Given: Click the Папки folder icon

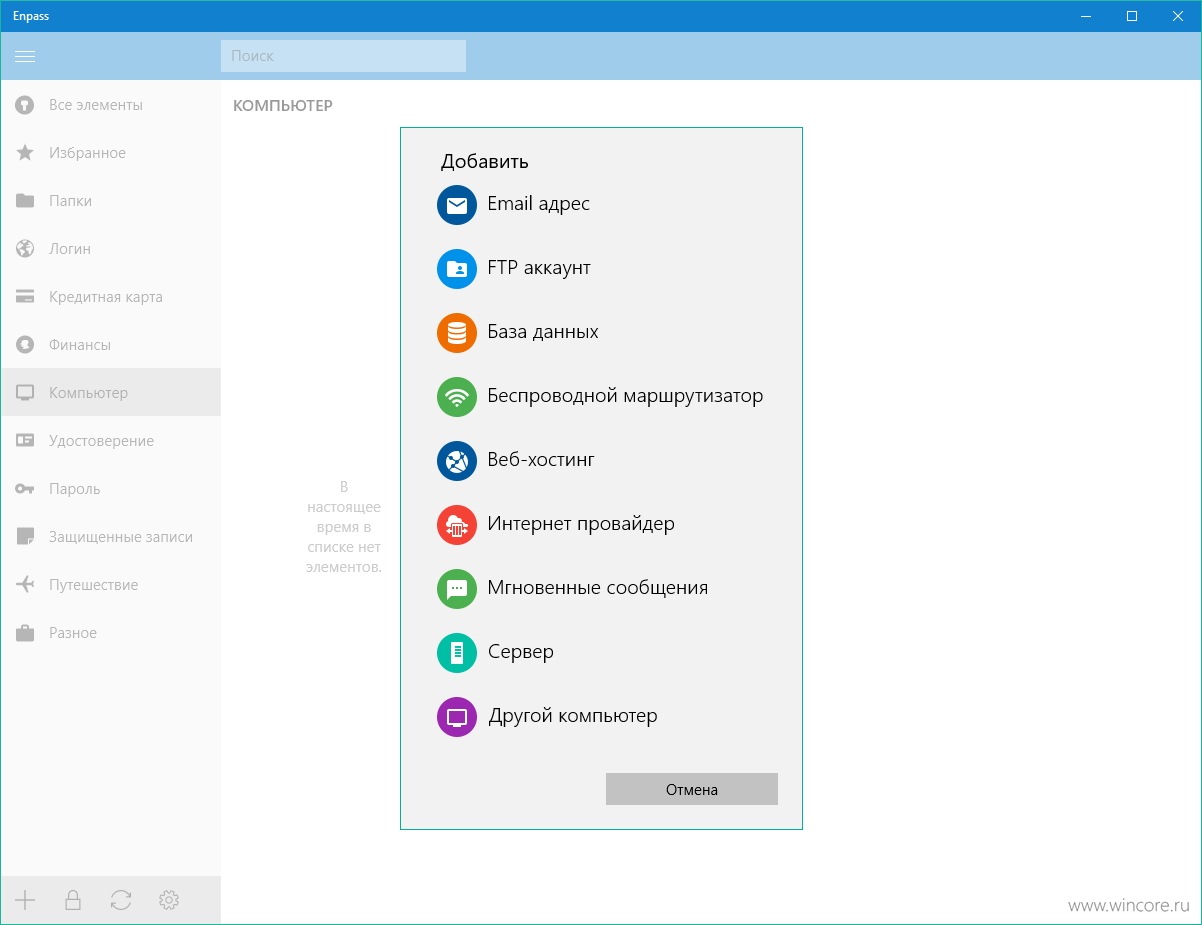Looking at the screenshot, I should 25,200.
